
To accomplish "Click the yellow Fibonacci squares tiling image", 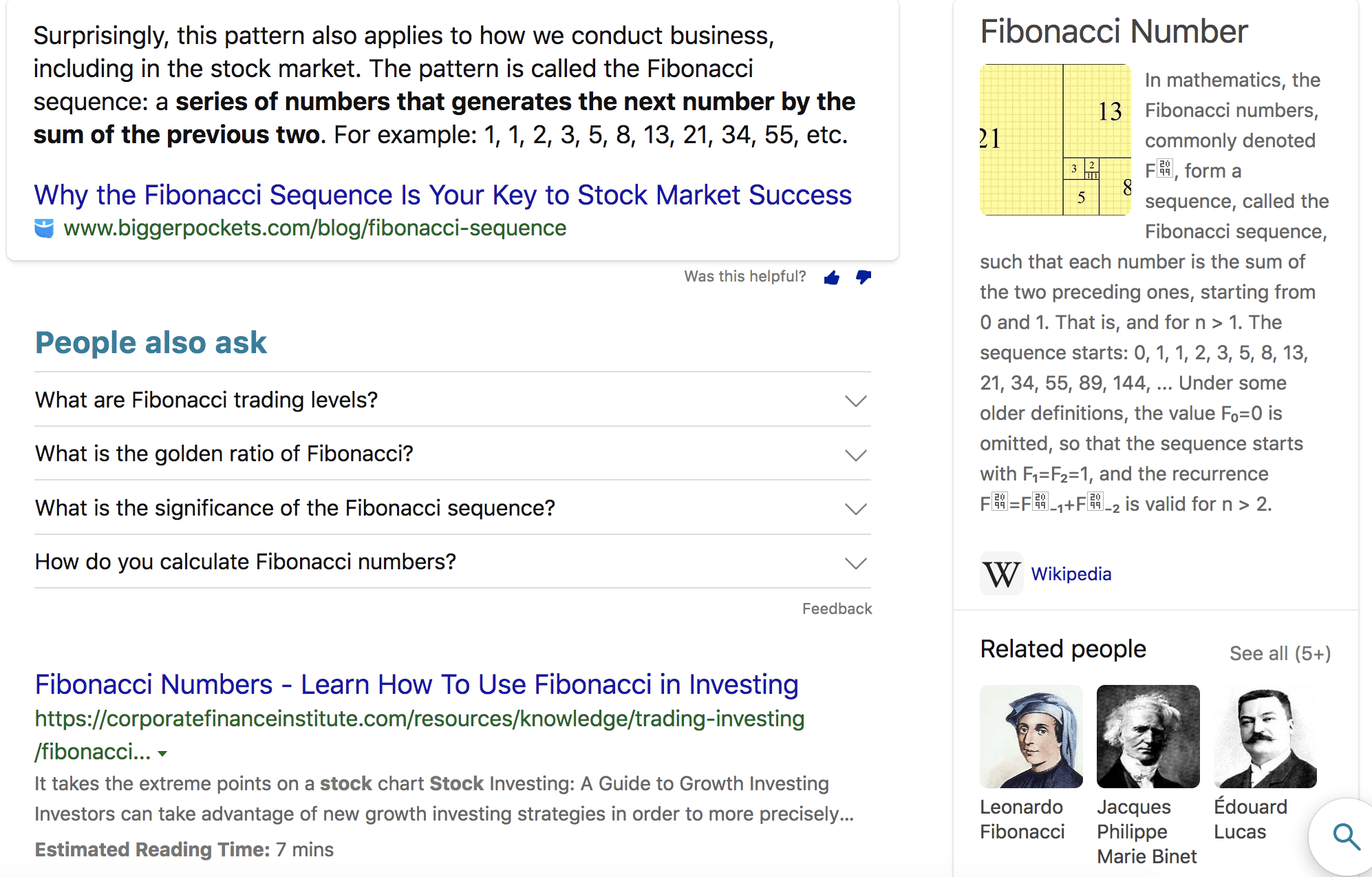I will coord(1055,140).
